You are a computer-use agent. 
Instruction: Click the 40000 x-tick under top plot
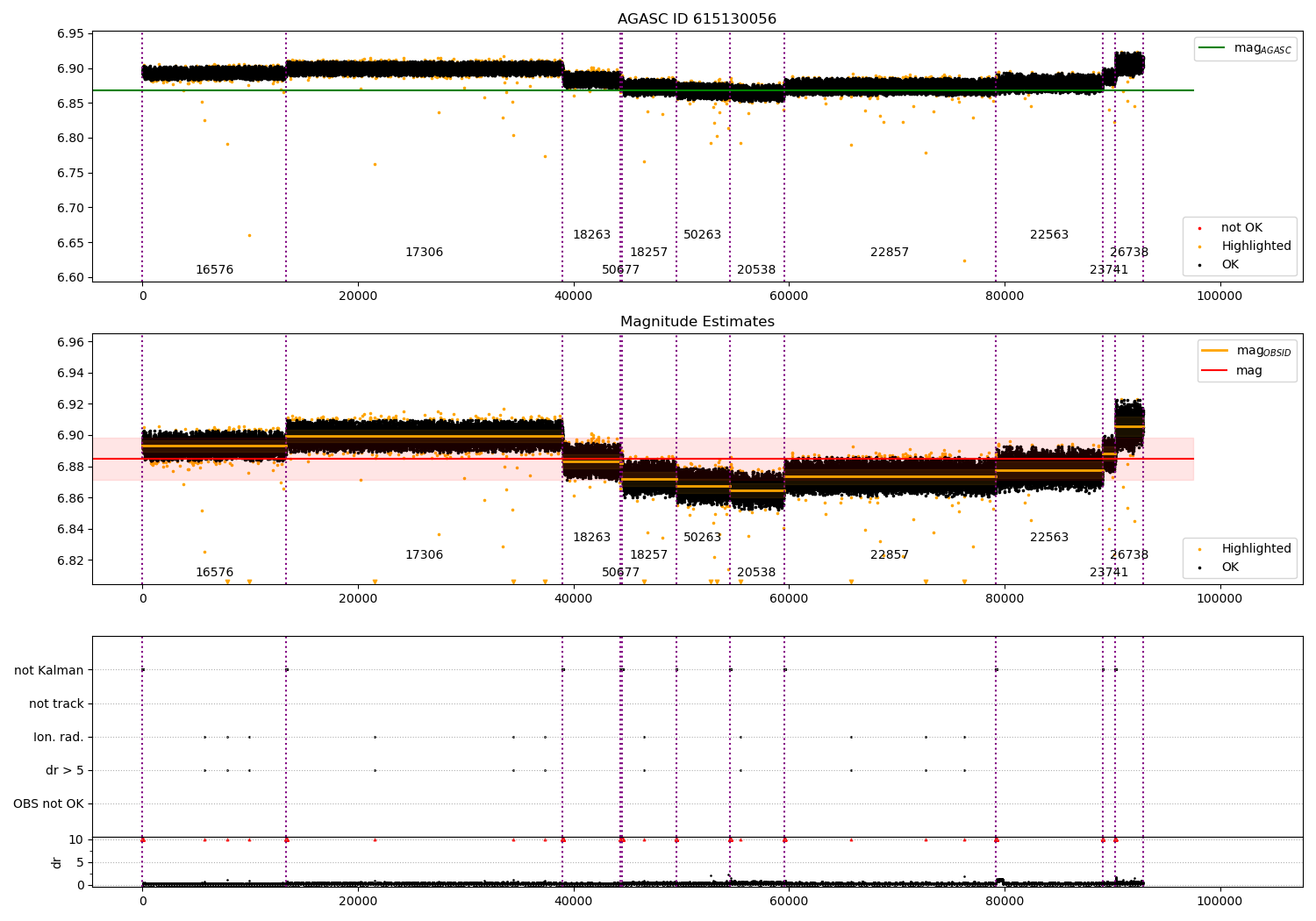tap(573, 296)
